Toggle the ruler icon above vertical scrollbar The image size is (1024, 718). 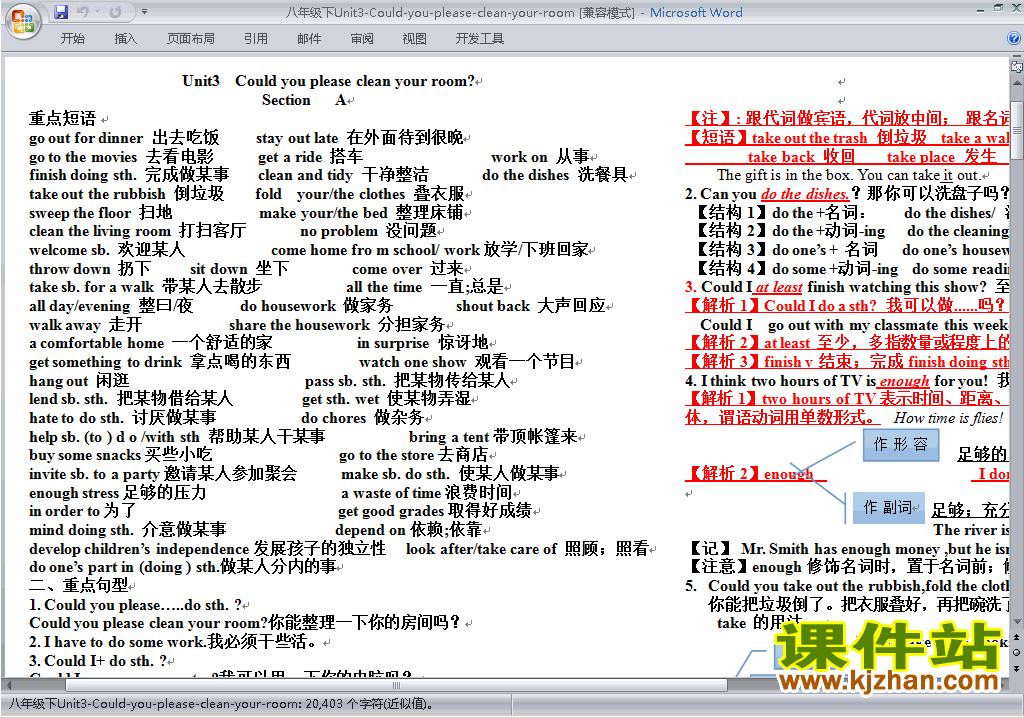tap(1016, 65)
